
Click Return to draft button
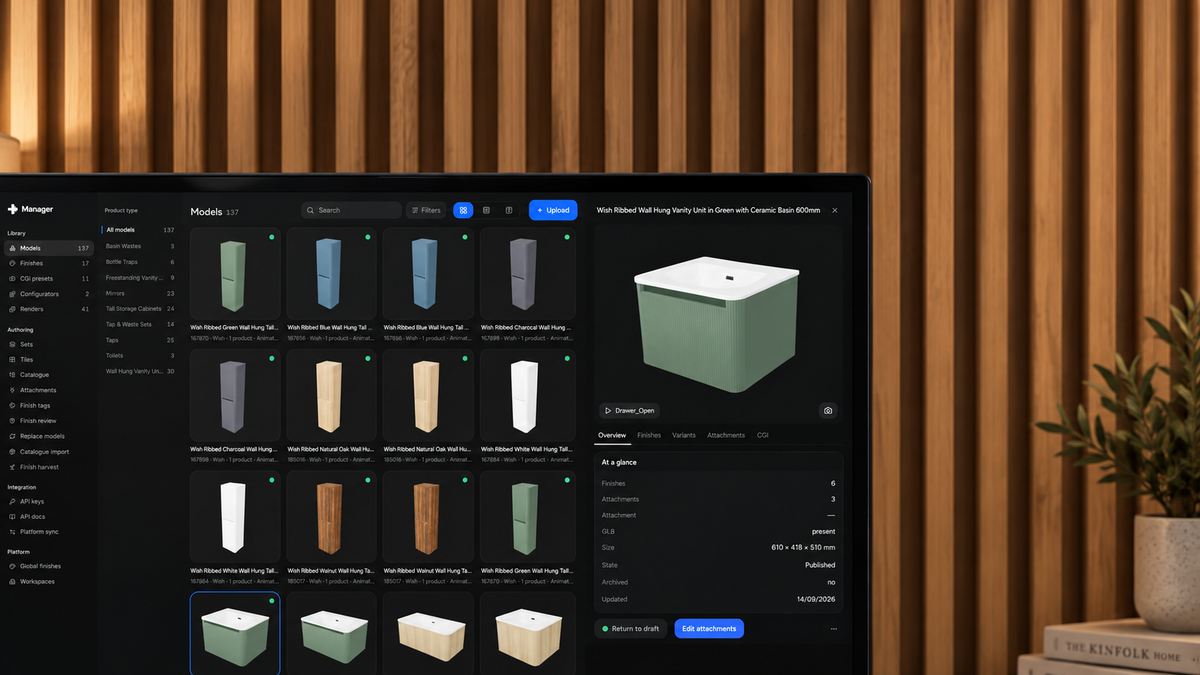click(x=631, y=629)
